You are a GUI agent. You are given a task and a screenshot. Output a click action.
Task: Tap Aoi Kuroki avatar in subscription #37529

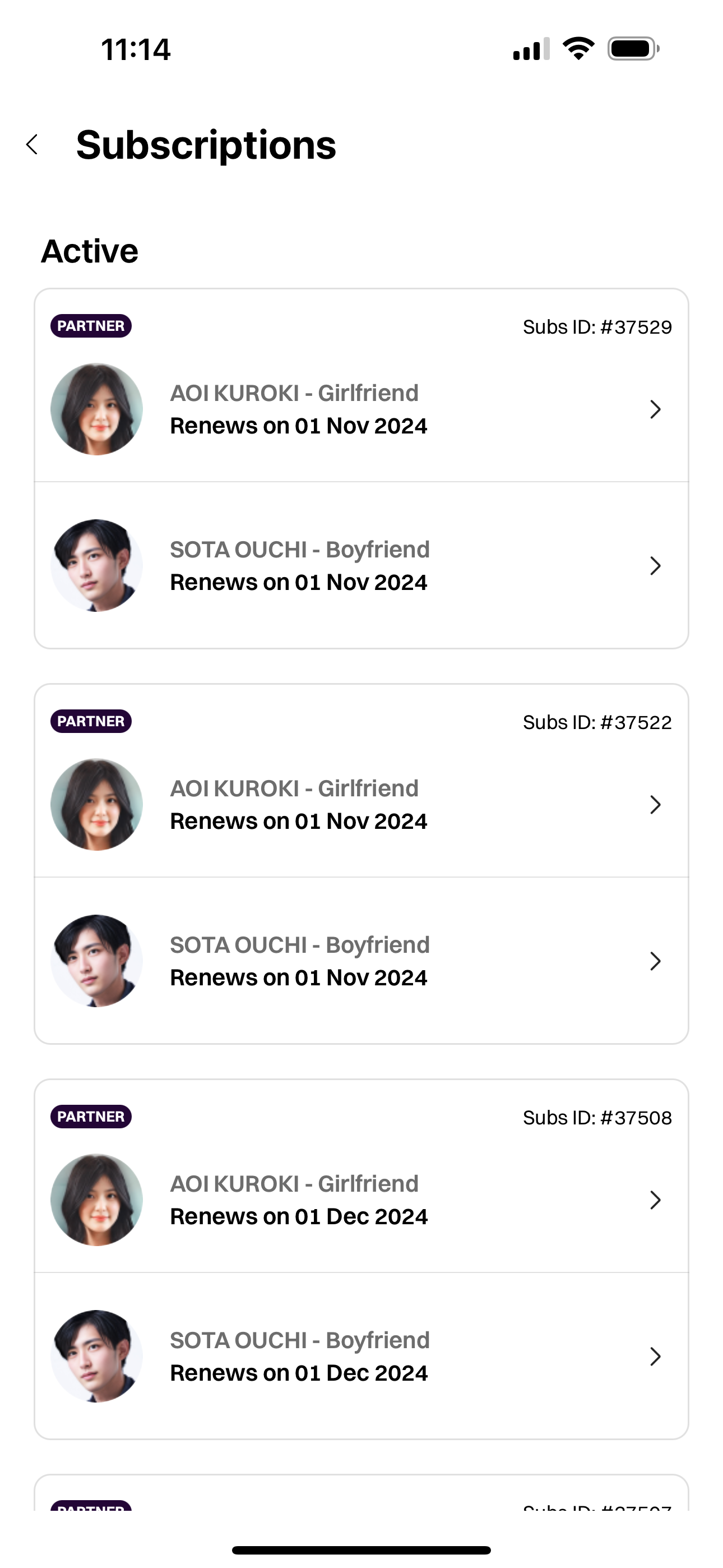[97, 409]
